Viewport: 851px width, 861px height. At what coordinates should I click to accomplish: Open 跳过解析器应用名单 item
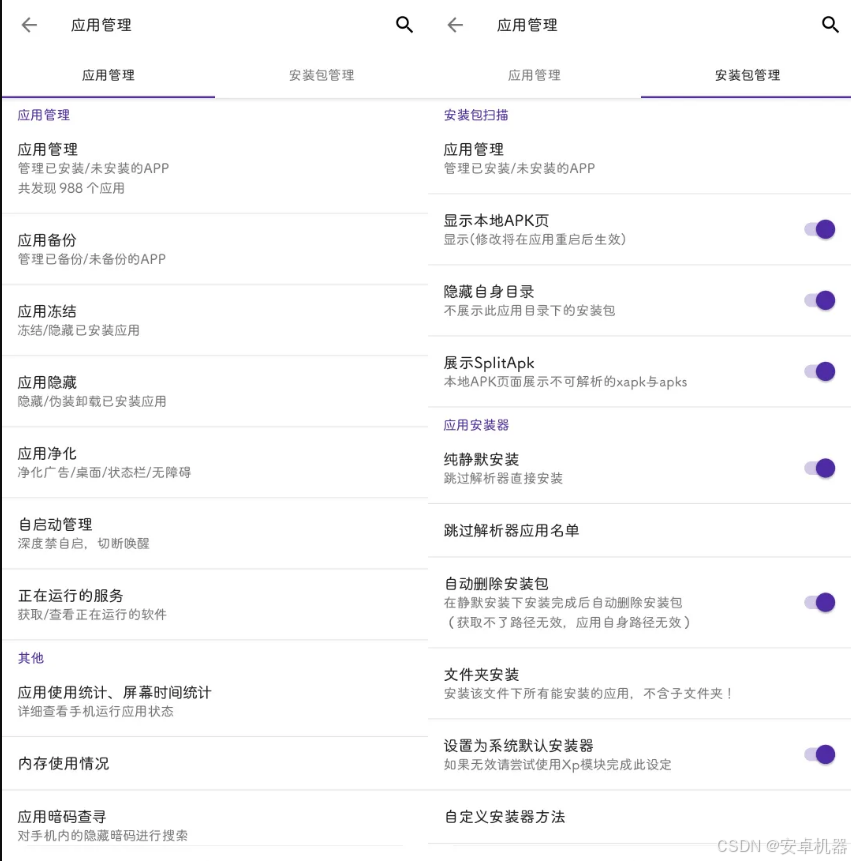(640, 530)
